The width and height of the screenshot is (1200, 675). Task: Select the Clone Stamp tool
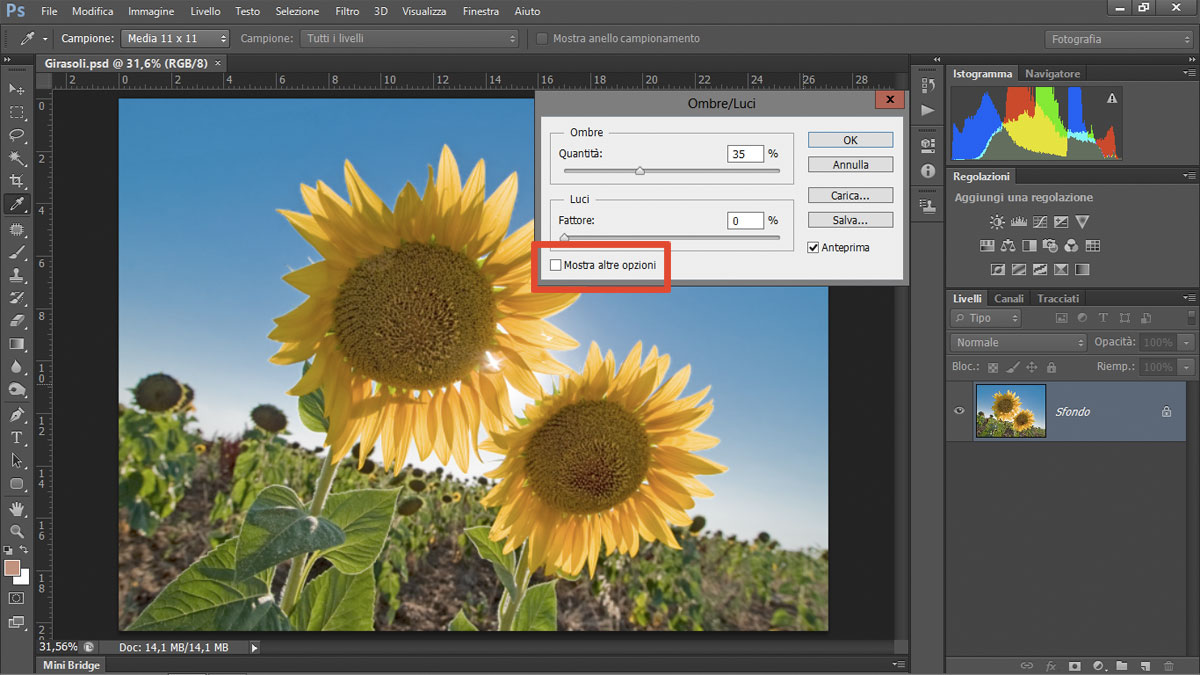[17, 276]
